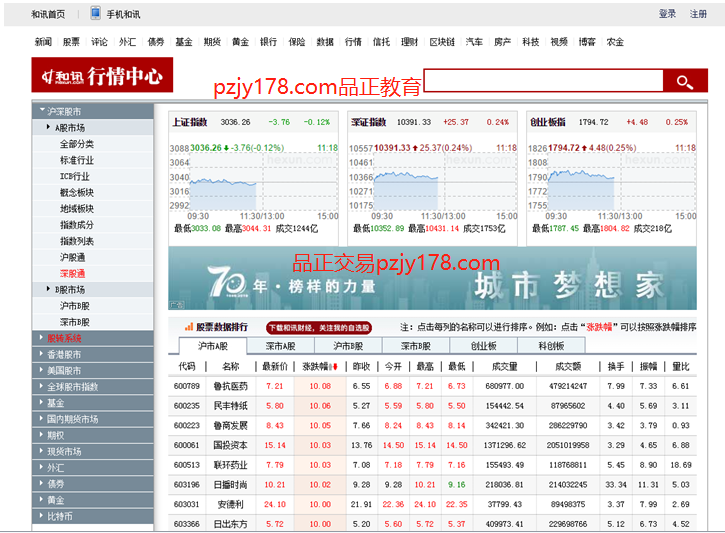Switch to the 深市A股 tab

click(281, 346)
